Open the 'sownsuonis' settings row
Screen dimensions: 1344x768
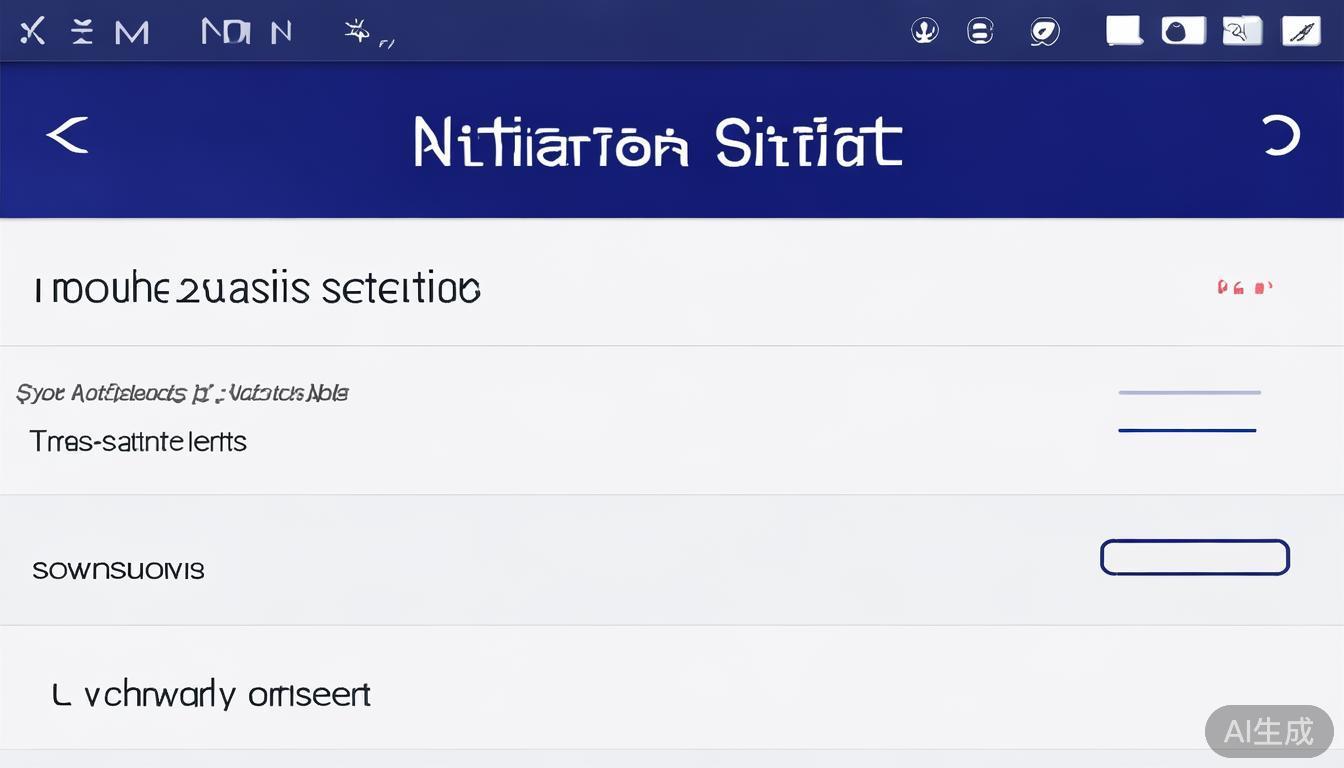point(118,570)
